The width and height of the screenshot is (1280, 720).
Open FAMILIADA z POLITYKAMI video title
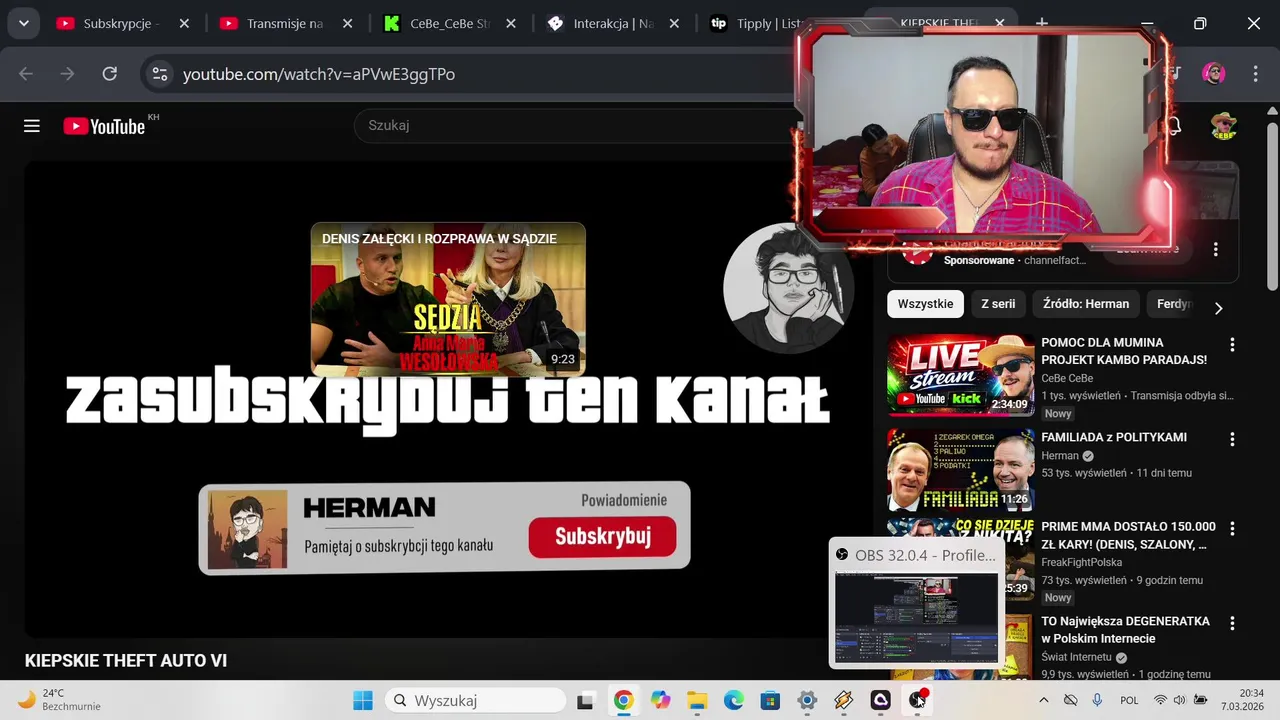click(x=1114, y=437)
